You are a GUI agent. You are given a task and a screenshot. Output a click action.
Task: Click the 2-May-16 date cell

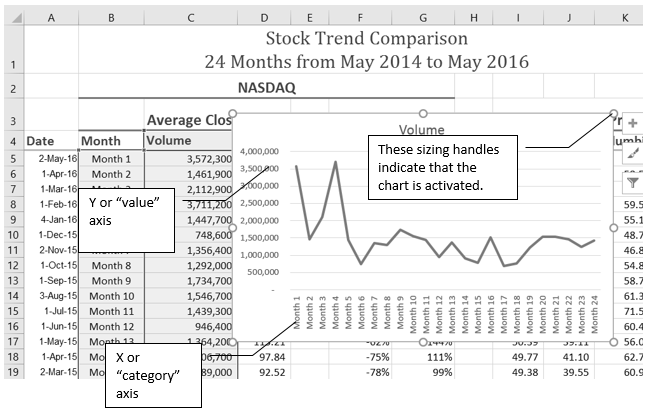click(x=50, y=158)
